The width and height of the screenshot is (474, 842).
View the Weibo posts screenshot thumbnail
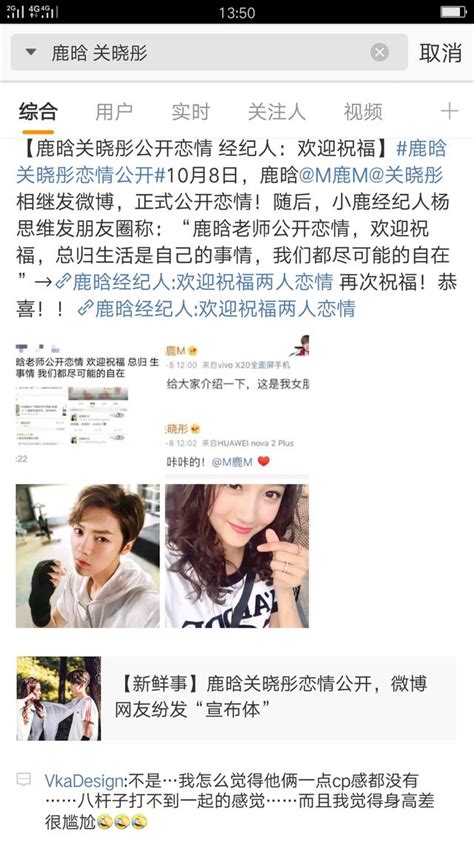237,407
